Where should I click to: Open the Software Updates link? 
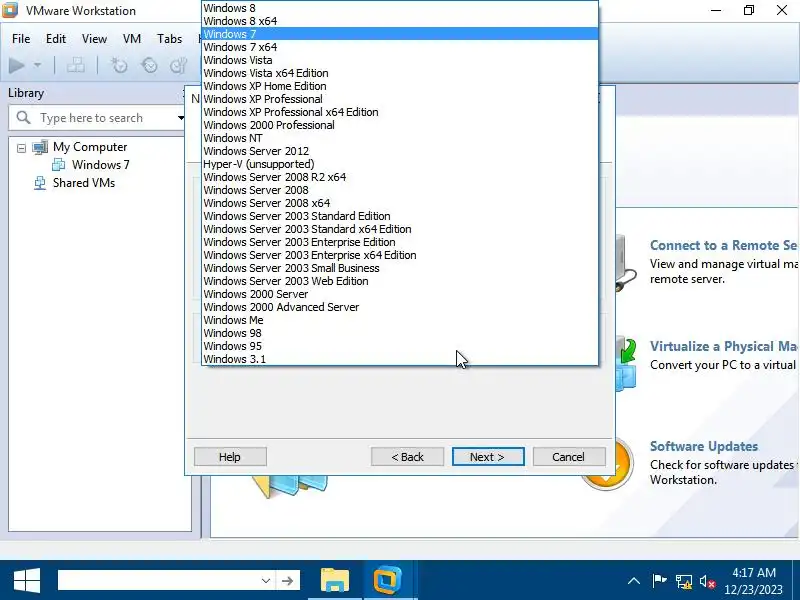click(x=704, y=446)
